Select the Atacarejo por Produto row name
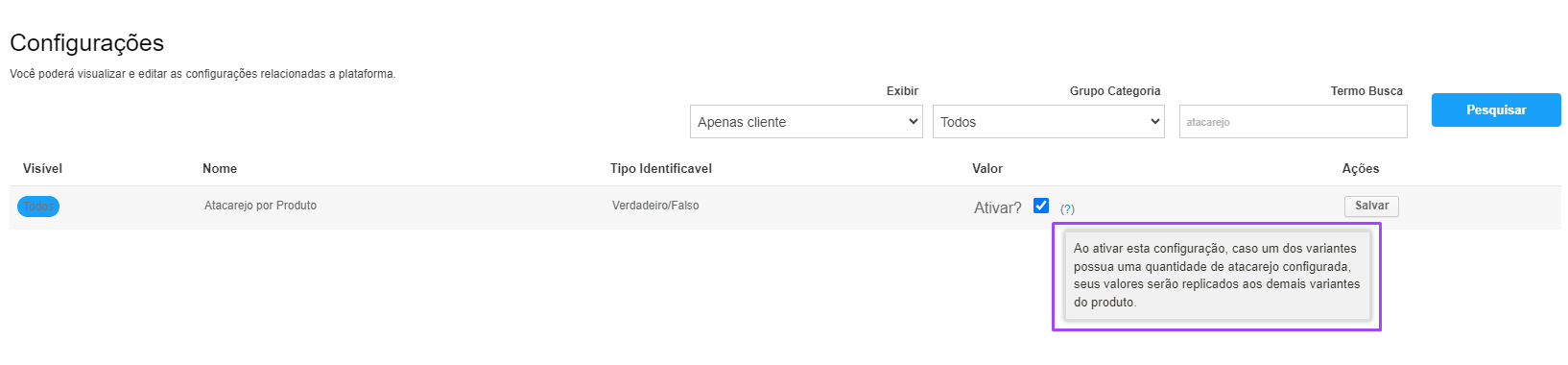Screen dimensions: 1568x365 pos(260,206)
